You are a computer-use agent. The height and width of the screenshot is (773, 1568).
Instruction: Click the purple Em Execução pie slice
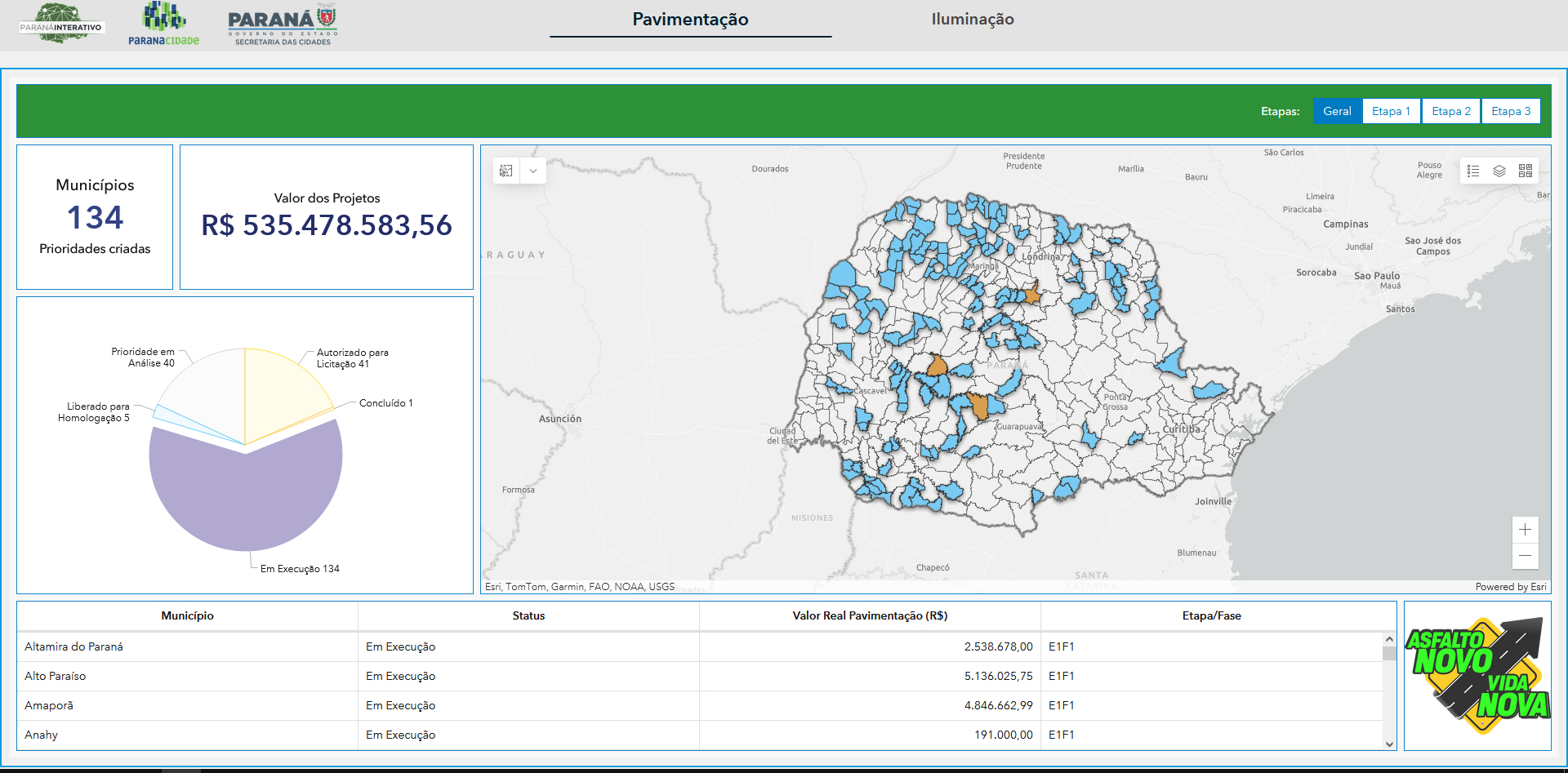coord(245,498)
